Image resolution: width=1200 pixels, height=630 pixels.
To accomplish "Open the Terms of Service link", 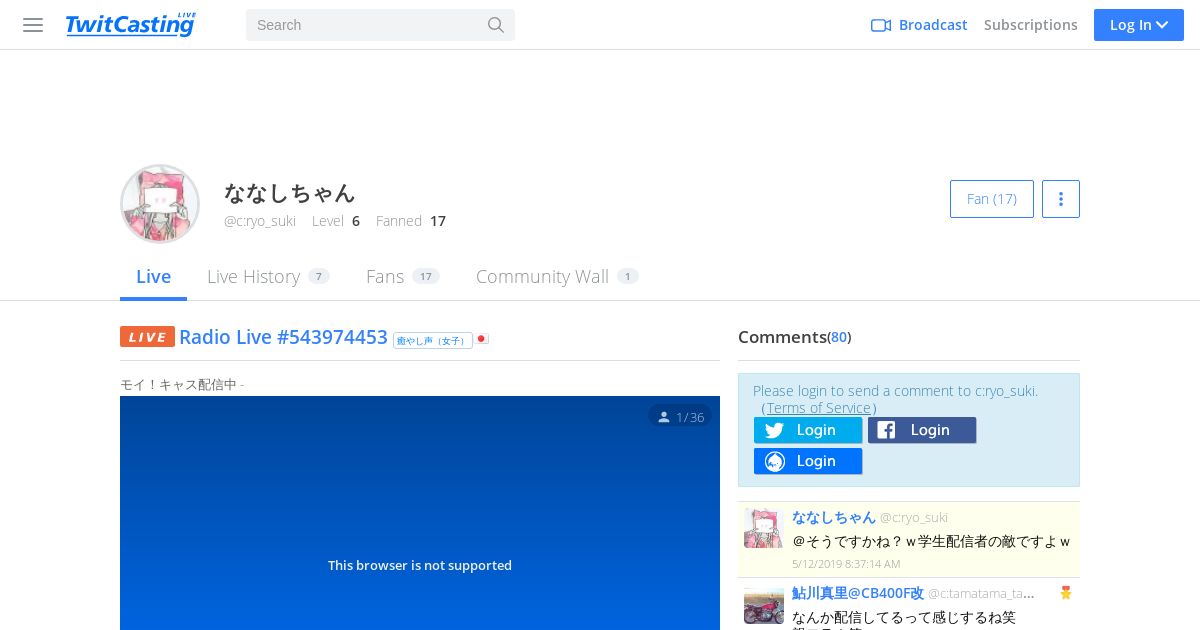I will coord(819,408).
